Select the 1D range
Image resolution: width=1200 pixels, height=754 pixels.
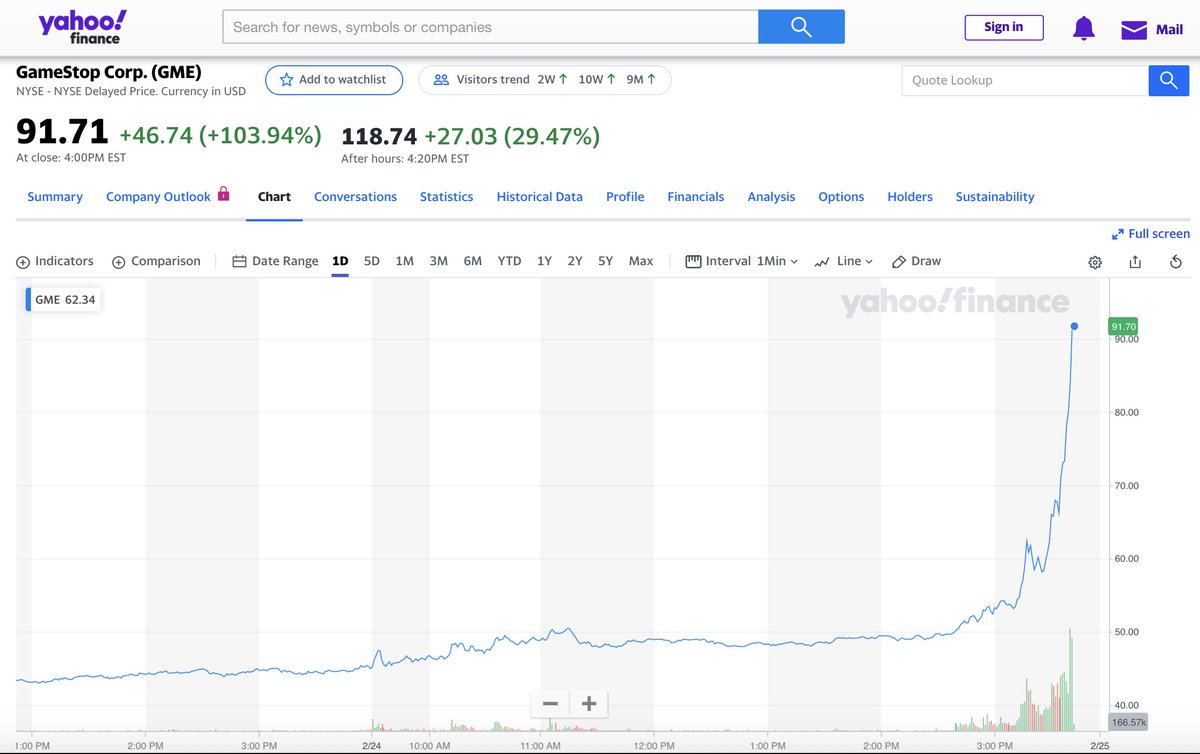coord(340,261)
